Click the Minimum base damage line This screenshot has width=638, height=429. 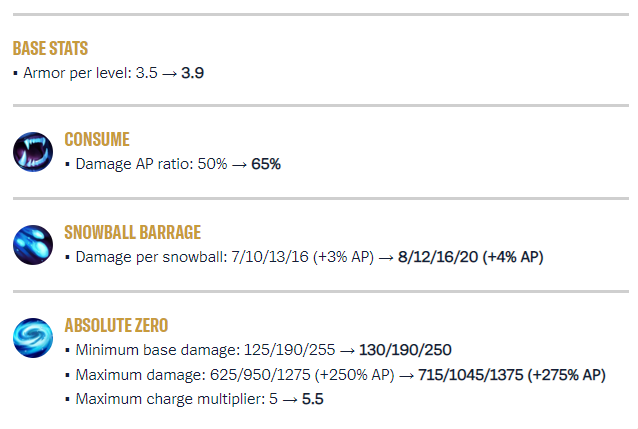point(259,350)
